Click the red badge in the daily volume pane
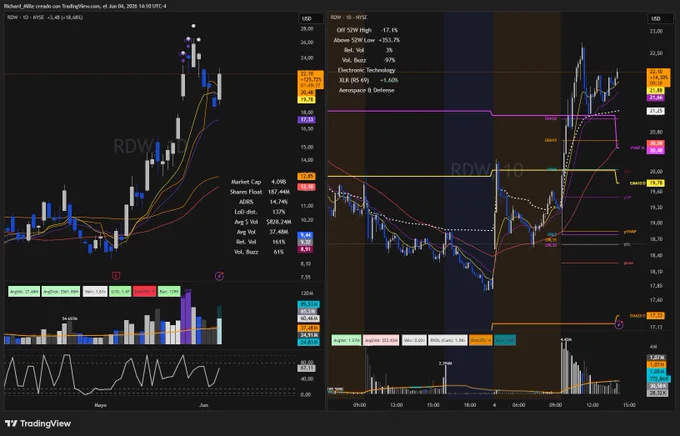This screenshot has height=436, width=680. 145,292
